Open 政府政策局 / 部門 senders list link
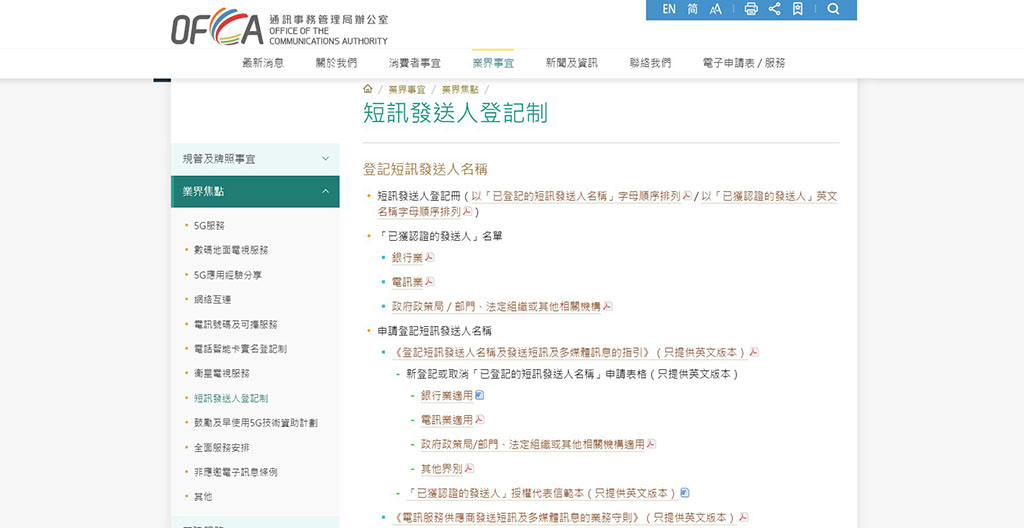 click(496, 307)
